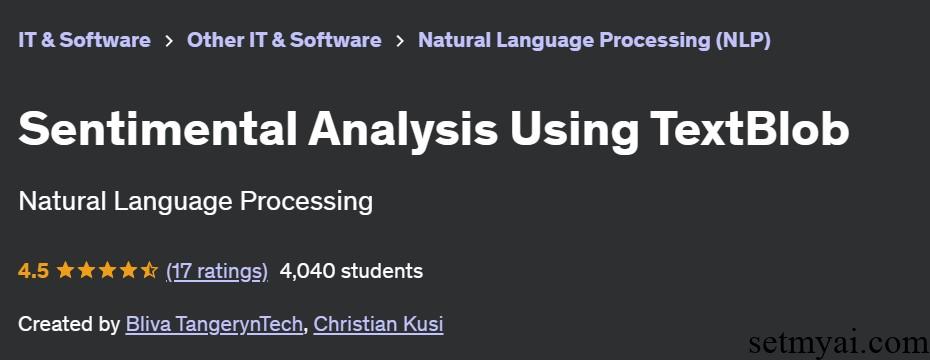Click the third rating star
This screenshot has height=360, width=930.
click(x=107, y=271)
